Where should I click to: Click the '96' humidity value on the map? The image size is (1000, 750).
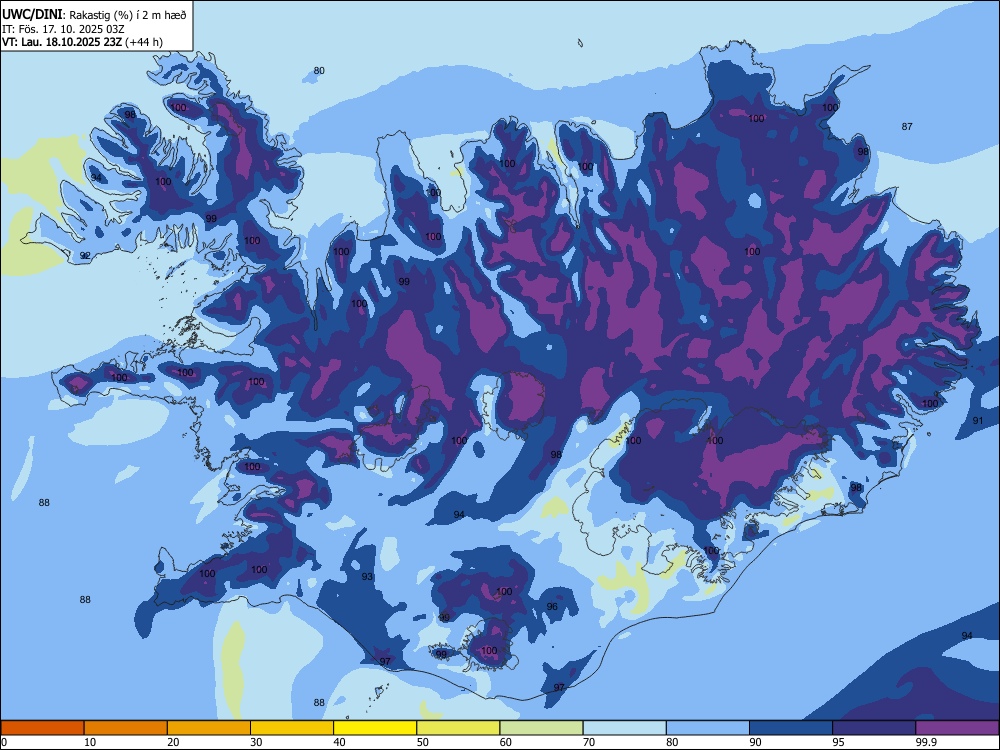(552, 607)
